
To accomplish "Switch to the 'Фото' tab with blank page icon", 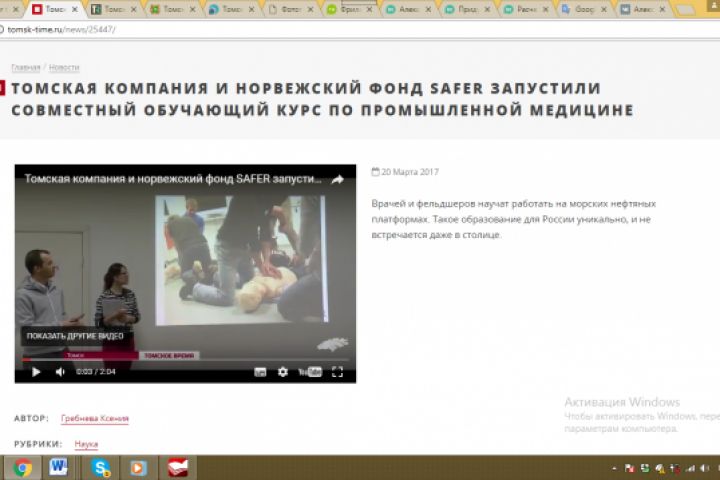I will tap(291, 9).
